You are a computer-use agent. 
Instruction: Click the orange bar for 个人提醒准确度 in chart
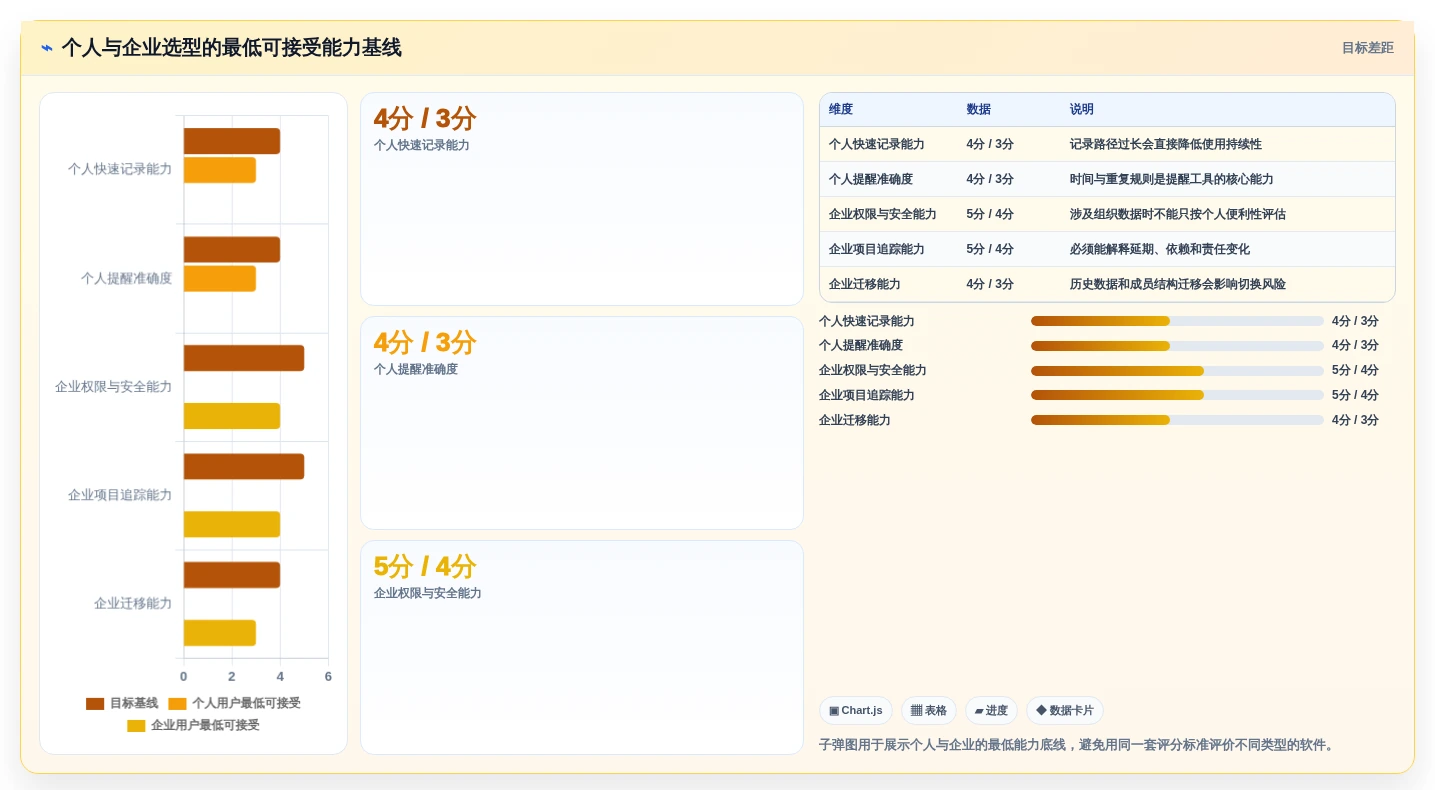coord(220,279)
